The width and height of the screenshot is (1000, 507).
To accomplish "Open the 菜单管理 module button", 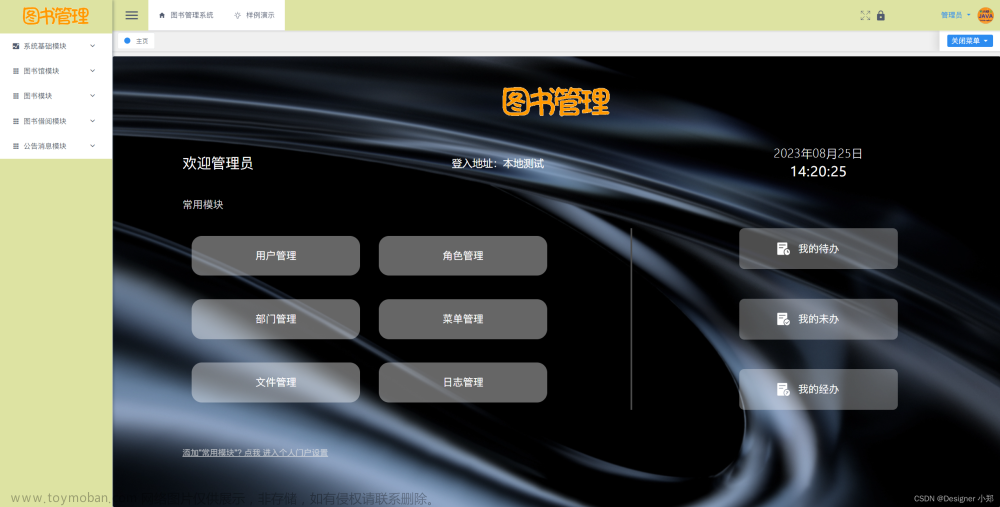I will tap(463, 319).
